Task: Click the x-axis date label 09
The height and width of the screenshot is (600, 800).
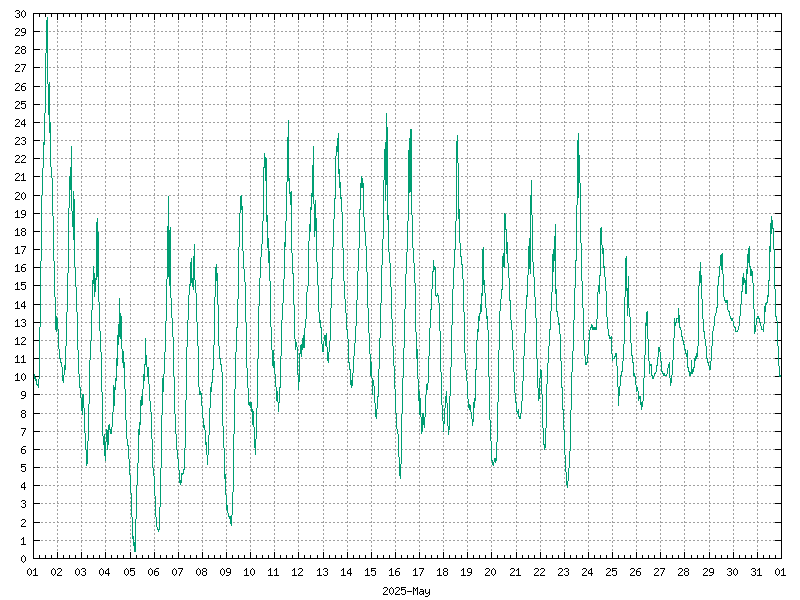Action: tap(226, 572)
